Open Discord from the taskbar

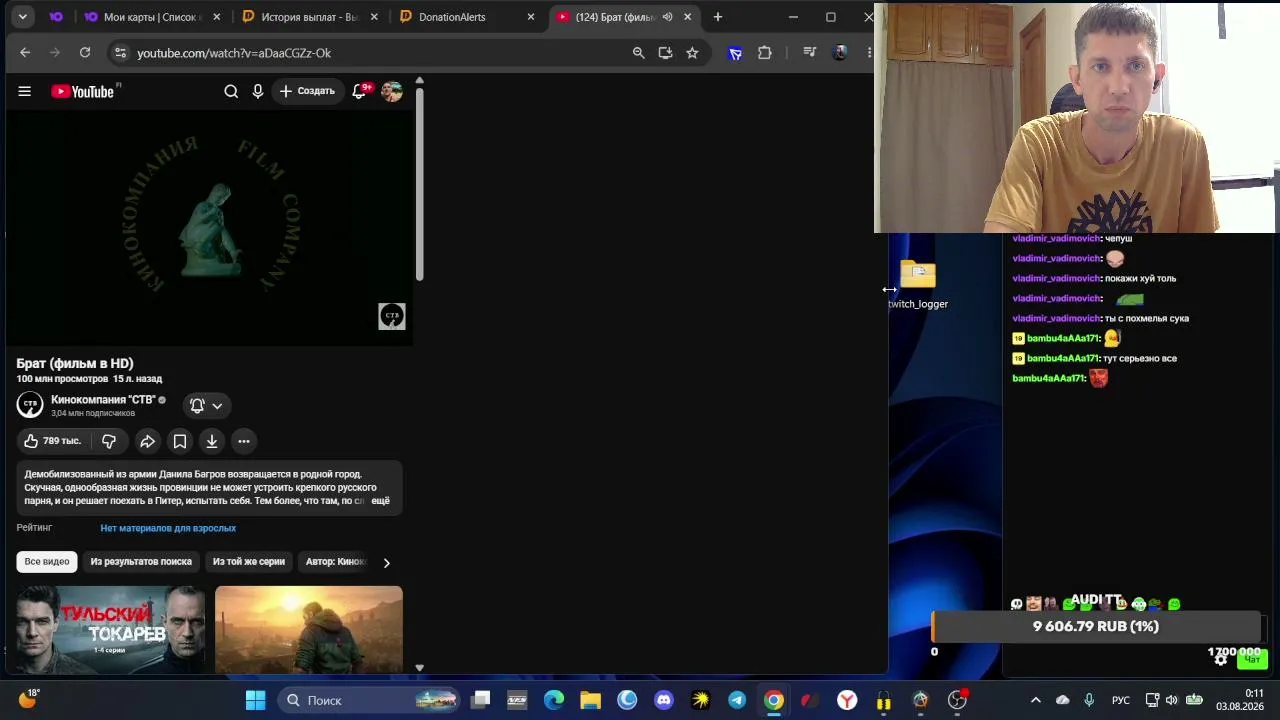[x=664, y=700]
